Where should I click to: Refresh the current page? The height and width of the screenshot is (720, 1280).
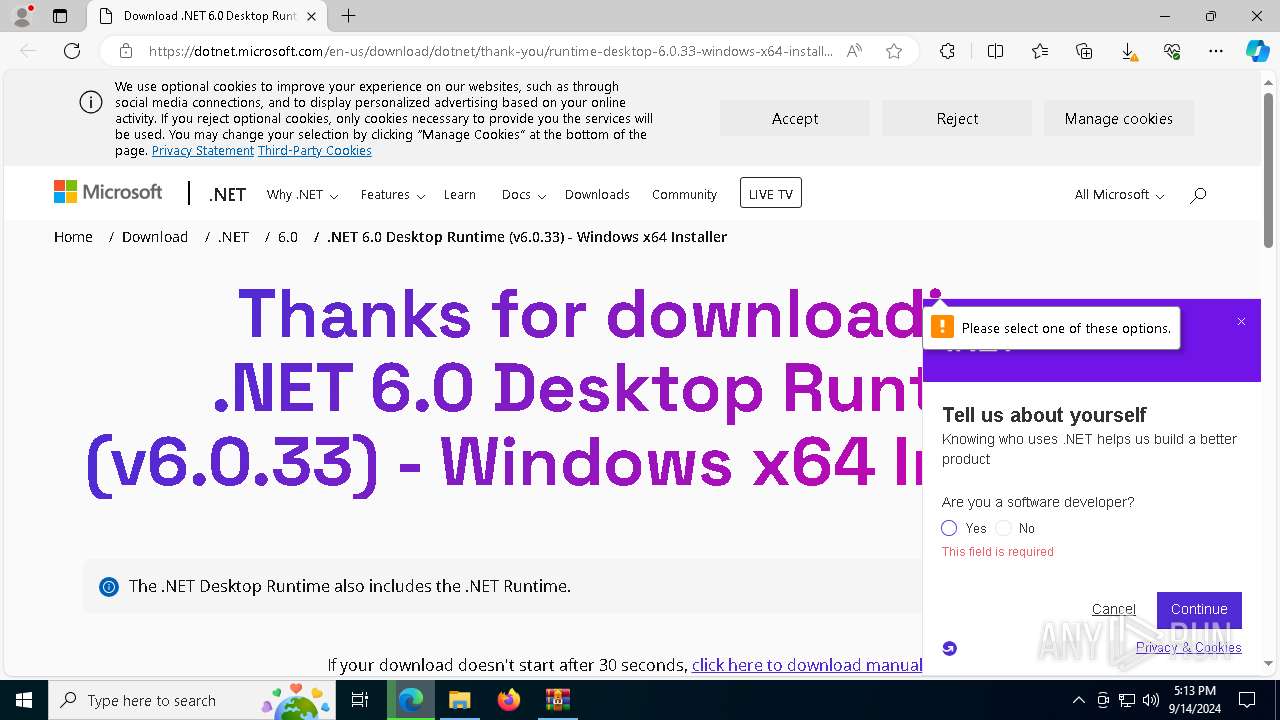pos(72,51)
